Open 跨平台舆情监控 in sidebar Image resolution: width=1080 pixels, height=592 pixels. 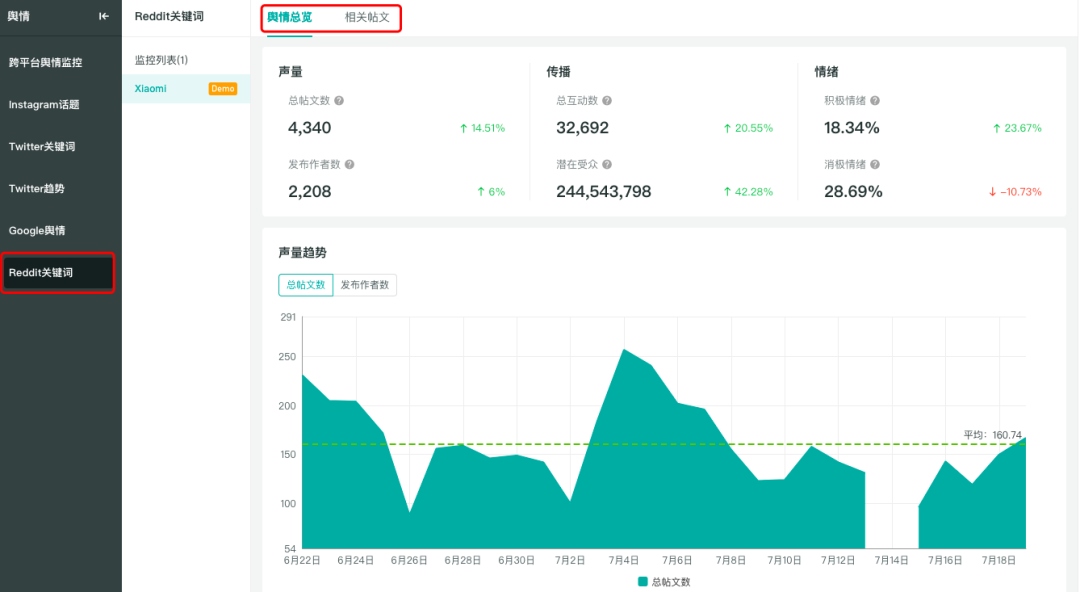pos(45,63)
